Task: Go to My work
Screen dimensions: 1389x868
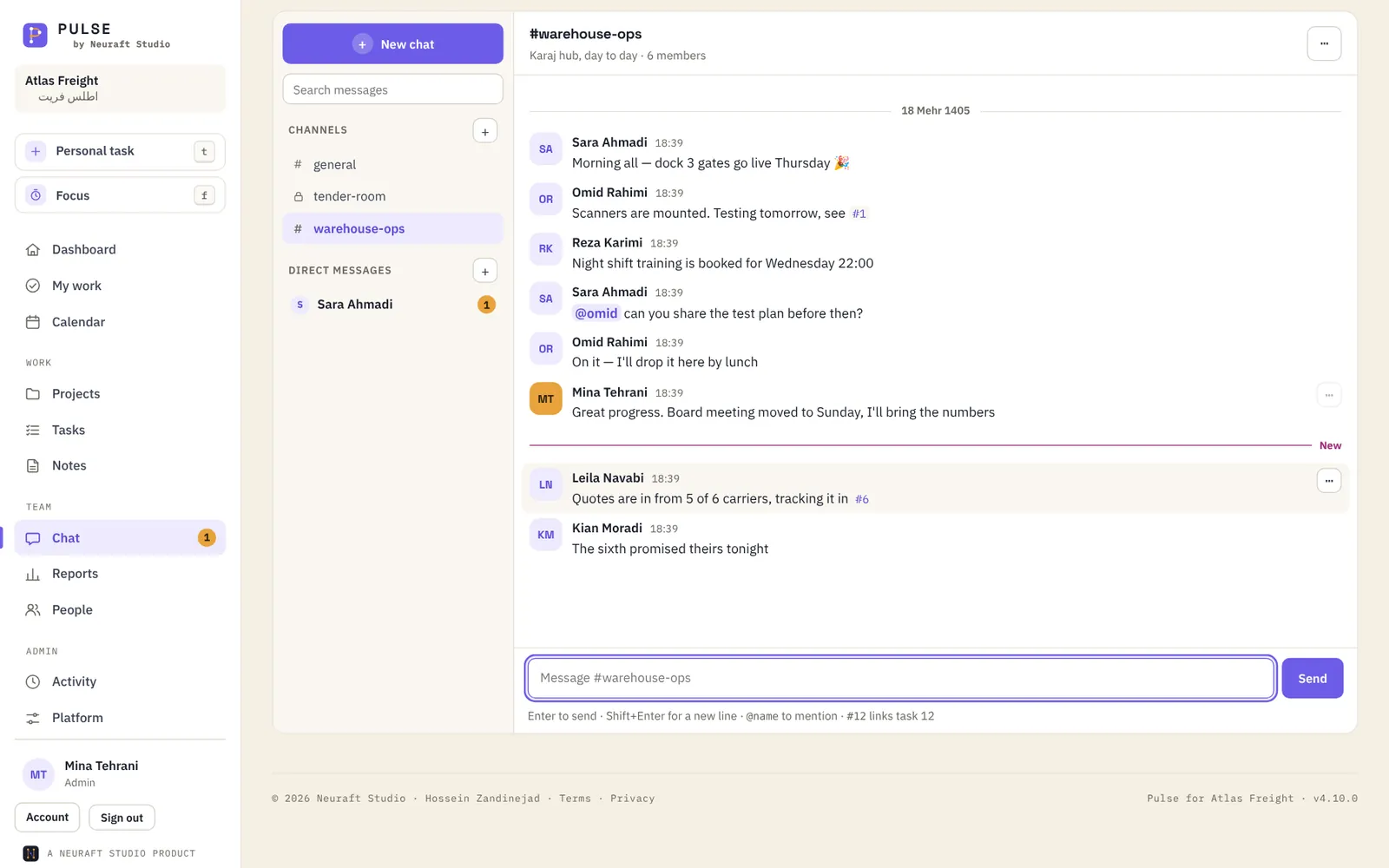Action: click(x=120, y=286)
